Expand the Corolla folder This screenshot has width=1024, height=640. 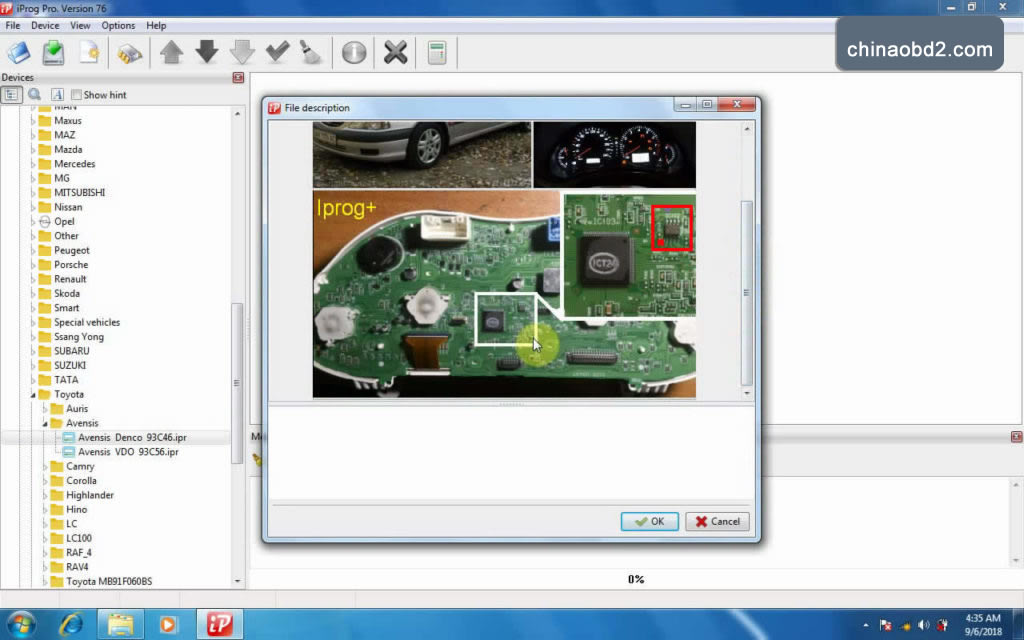(45, 481)
